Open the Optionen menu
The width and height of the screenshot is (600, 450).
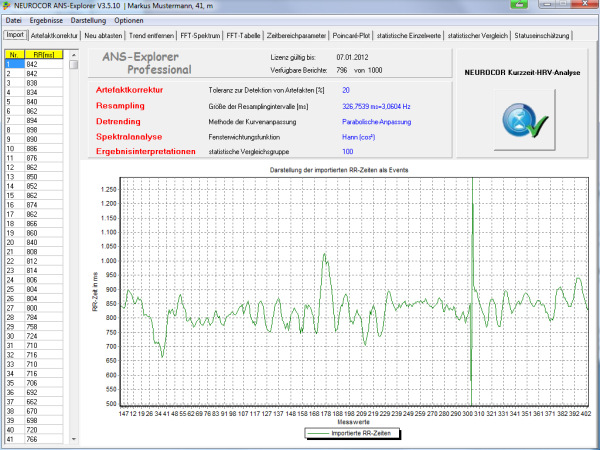click(129, 21)
